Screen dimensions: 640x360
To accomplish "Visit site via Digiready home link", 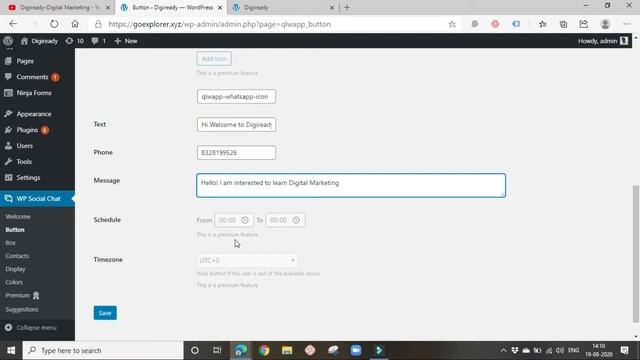I will (39, 41).
